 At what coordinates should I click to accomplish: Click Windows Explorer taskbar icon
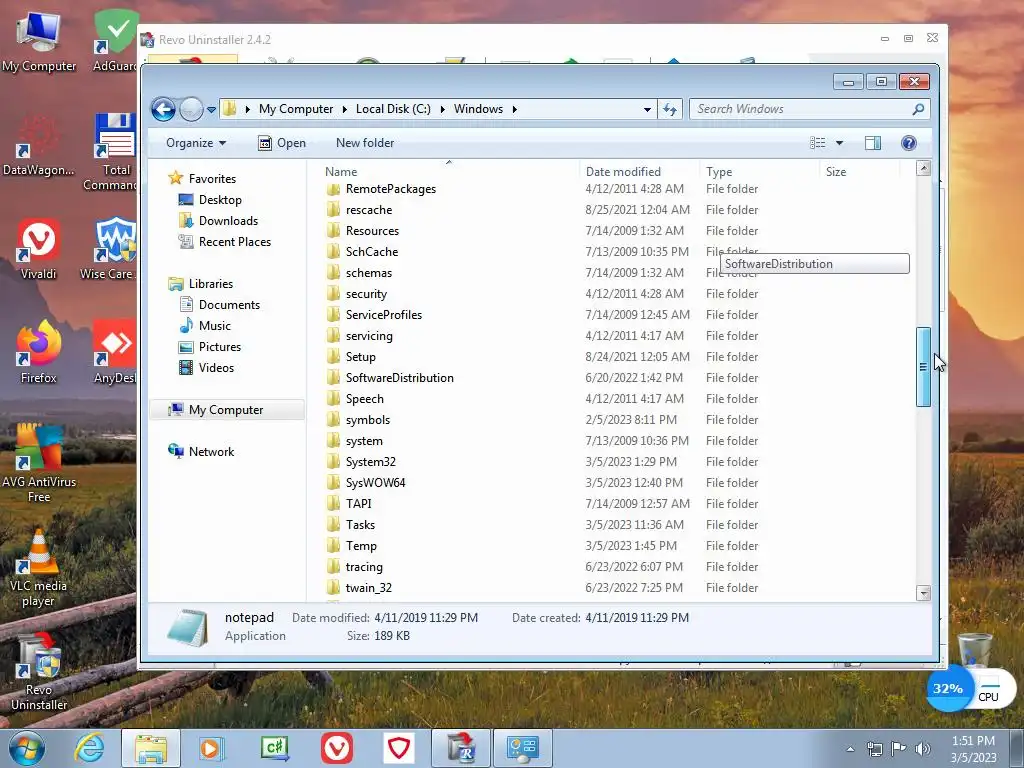(x=151, y=748)
